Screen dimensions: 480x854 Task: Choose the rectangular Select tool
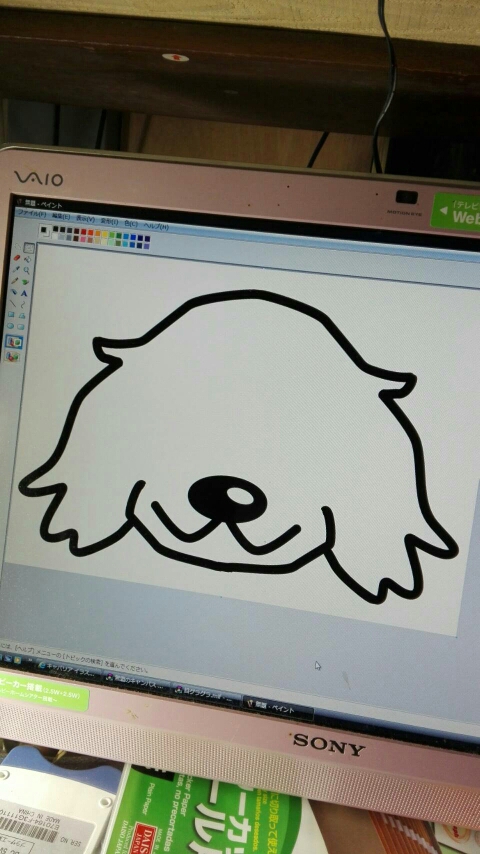point(29,248)
